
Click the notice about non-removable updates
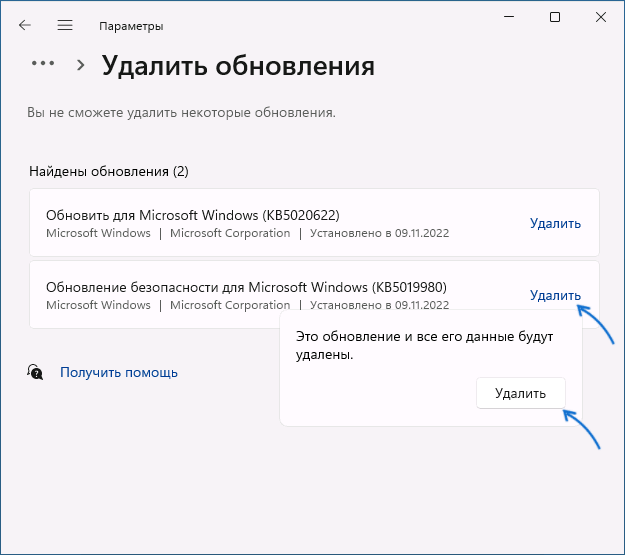coord(181,112)
